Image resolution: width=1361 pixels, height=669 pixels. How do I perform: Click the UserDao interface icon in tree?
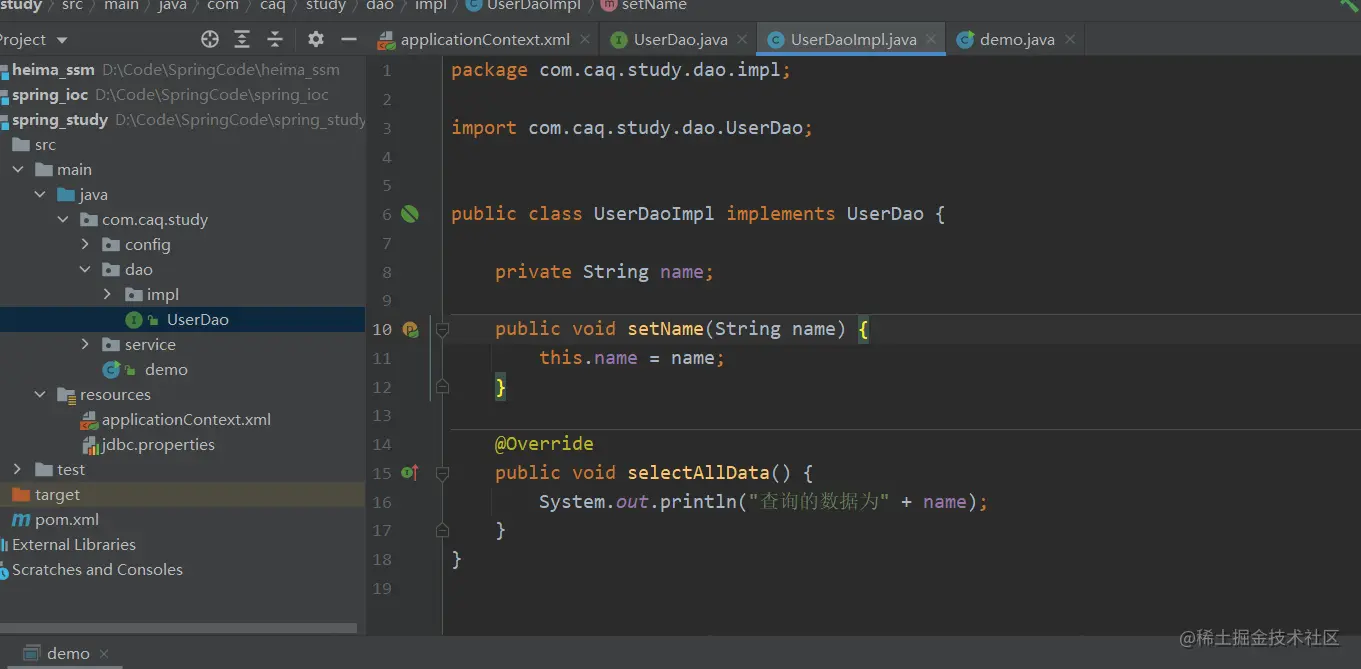134,320
